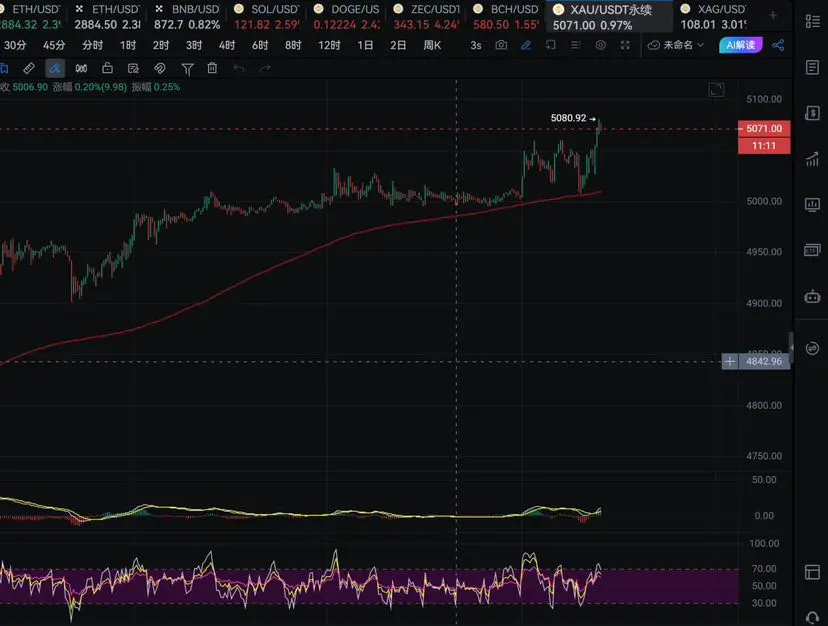Delete drawings with the trash icon
The width and height of the screenshot is (828, 626).
(212, 68)
